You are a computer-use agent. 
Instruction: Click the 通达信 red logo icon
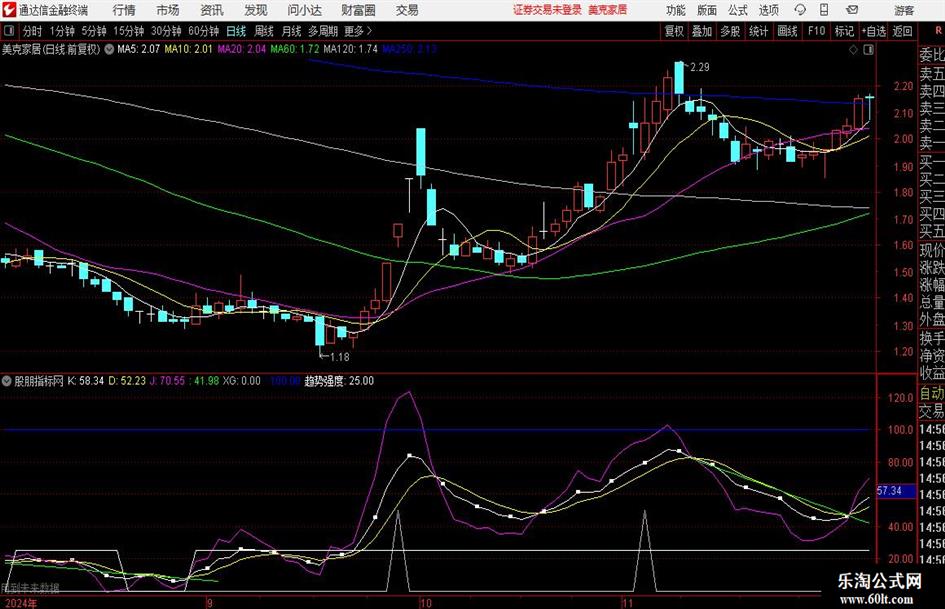[8, 10]
